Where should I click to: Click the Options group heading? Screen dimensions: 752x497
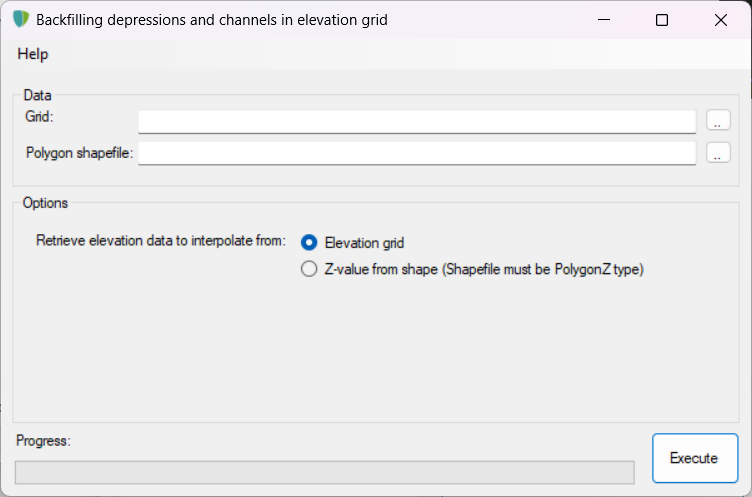click(45, 203)
